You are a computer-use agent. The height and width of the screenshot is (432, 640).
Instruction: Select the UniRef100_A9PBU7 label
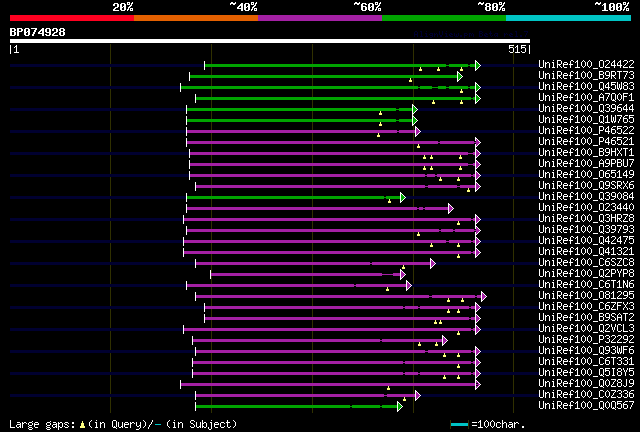coord(586,164)
